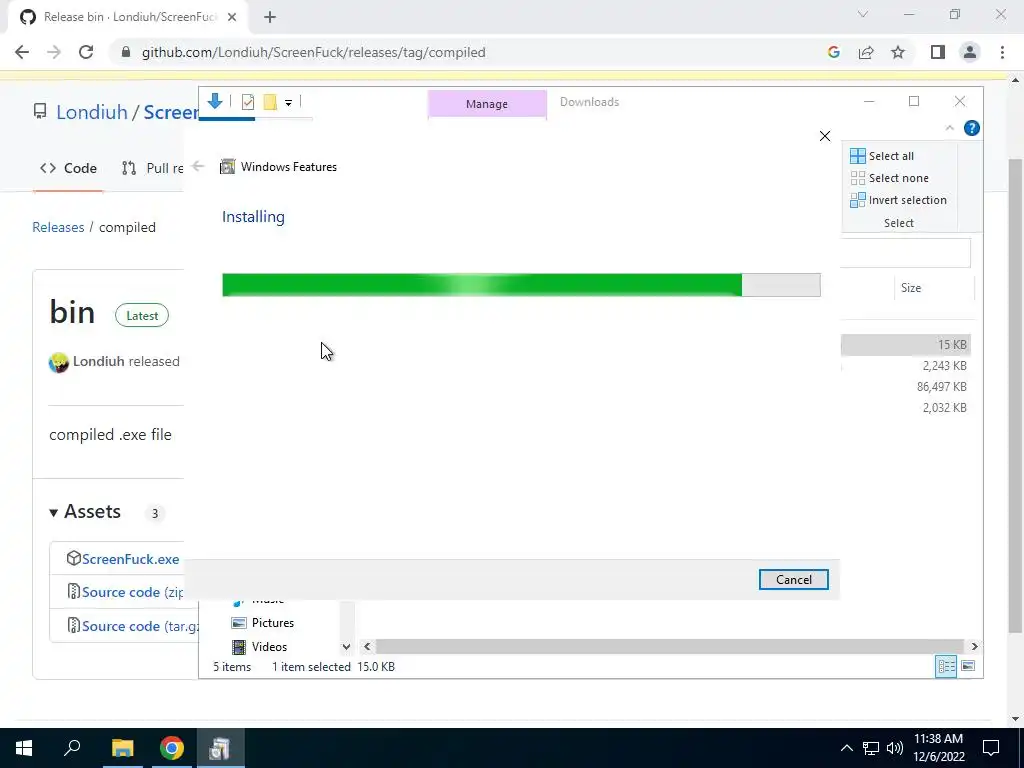The height and width of the screenshot is (768, 1024).
Task: Open Explorer help with the question mark icon
Action: (x=972, y=128)
